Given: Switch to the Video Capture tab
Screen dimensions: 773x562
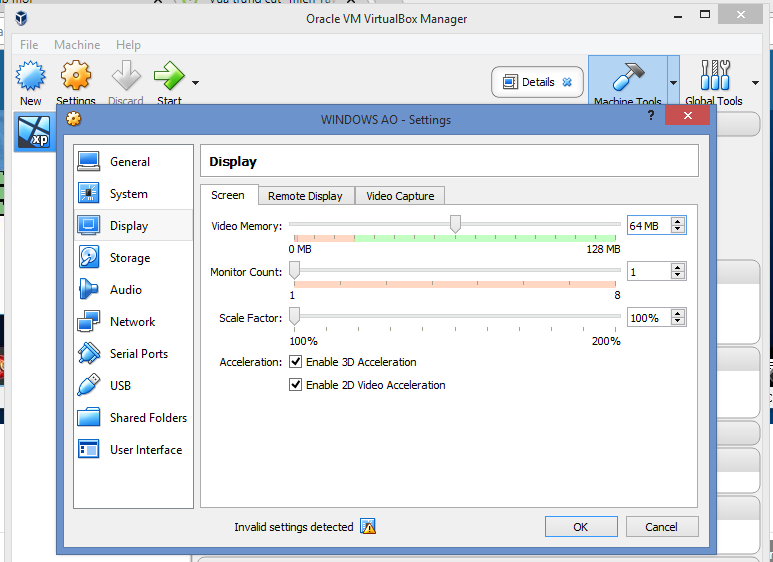Looking at the screenshot, I should point(400,196).
